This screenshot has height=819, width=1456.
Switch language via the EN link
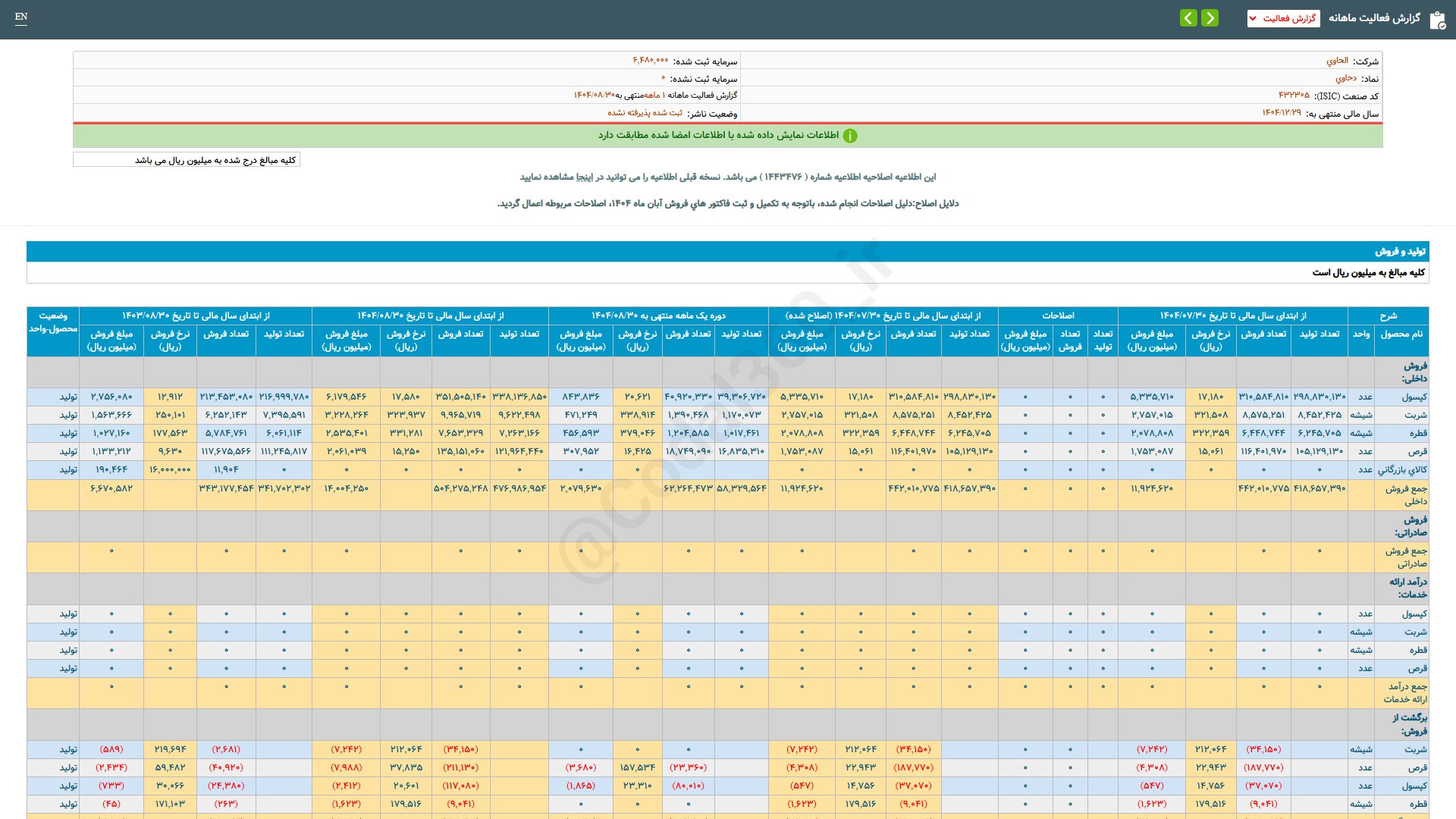[21, 17]
